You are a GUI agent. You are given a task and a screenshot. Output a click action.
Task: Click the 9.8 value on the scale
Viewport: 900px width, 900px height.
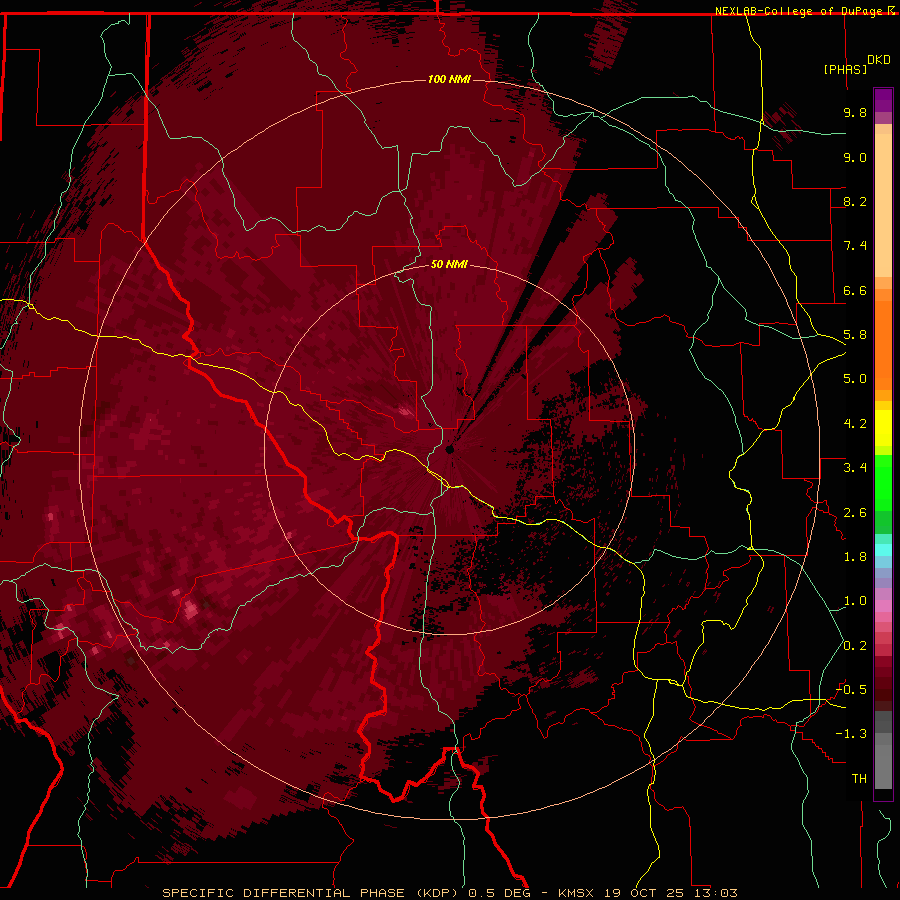(855, 112)
